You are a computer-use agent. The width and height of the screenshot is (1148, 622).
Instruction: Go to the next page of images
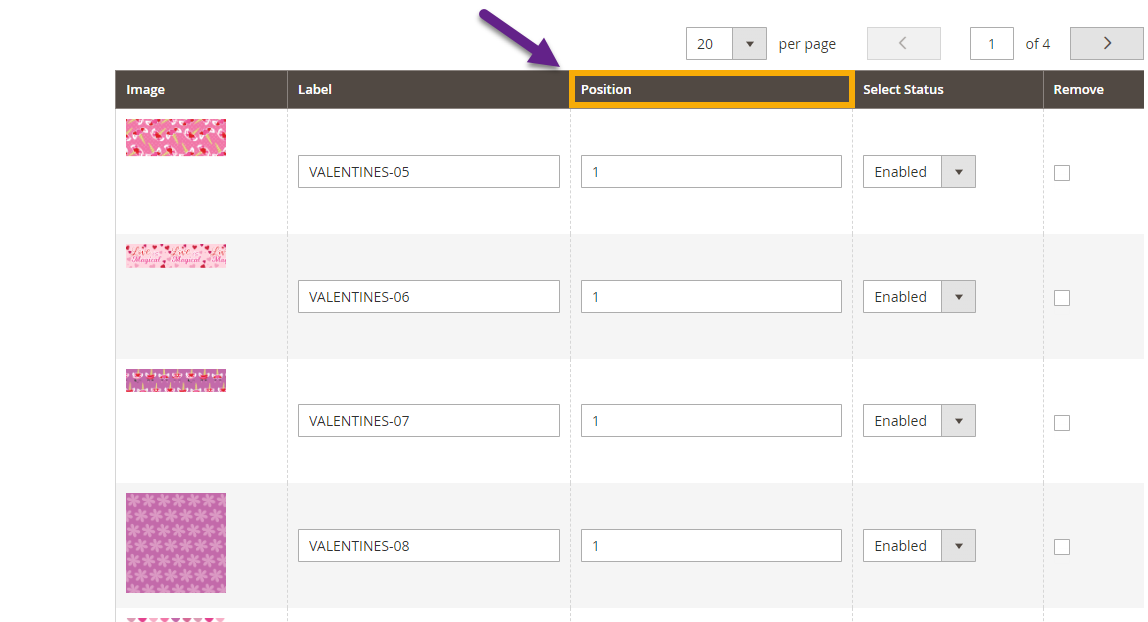(1106, 43)
